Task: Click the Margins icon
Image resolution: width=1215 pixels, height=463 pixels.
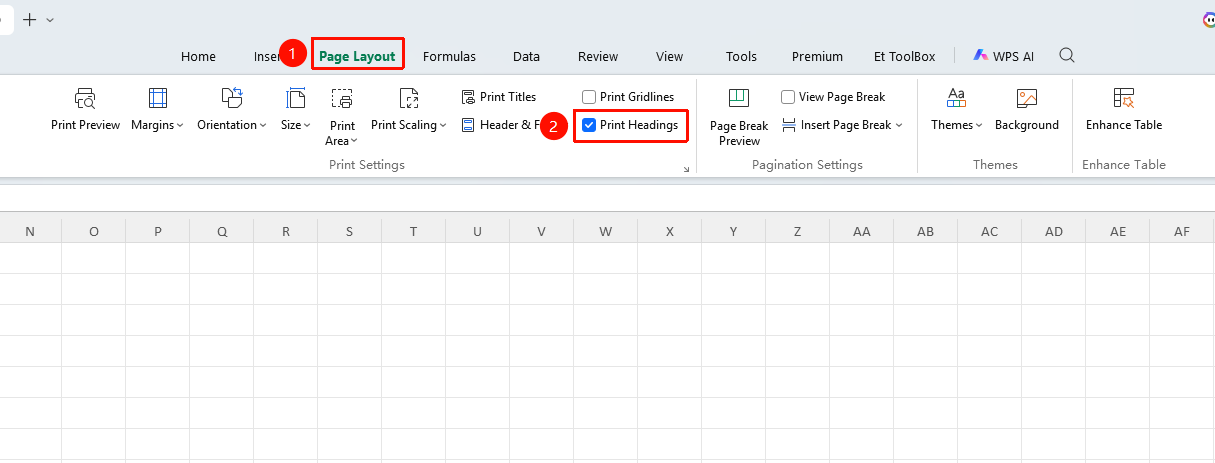Action: 158,98
